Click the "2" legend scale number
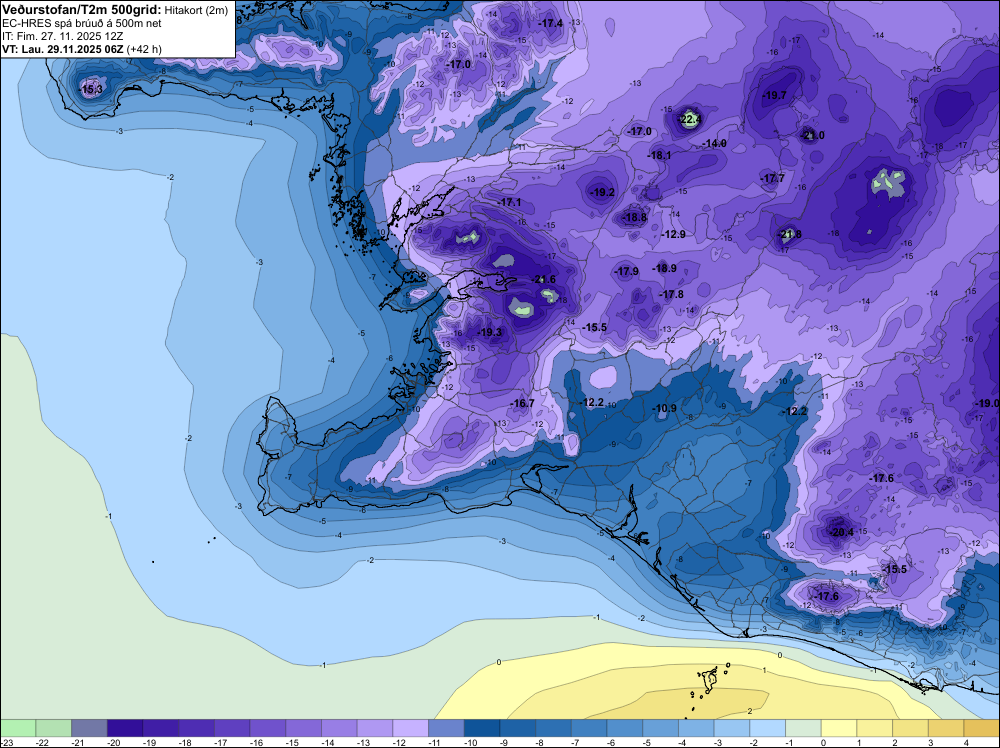 coord(894,743)
